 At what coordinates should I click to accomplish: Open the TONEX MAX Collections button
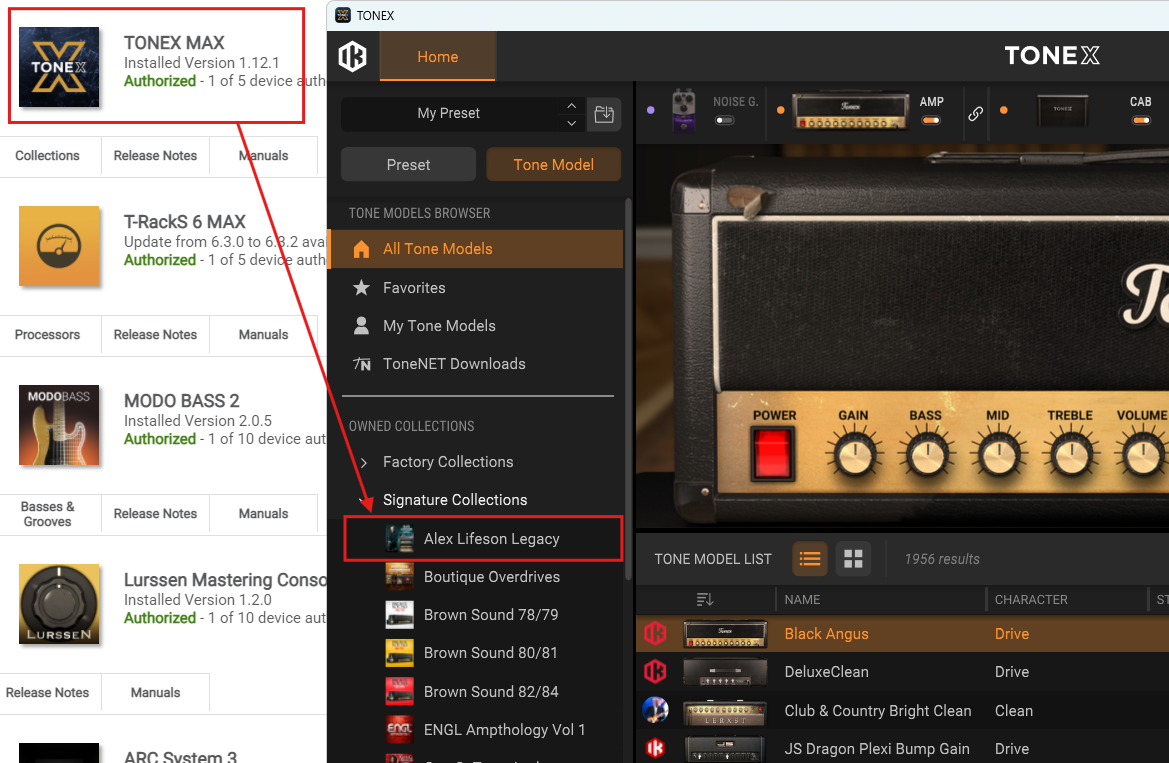(x=48, y=156)
